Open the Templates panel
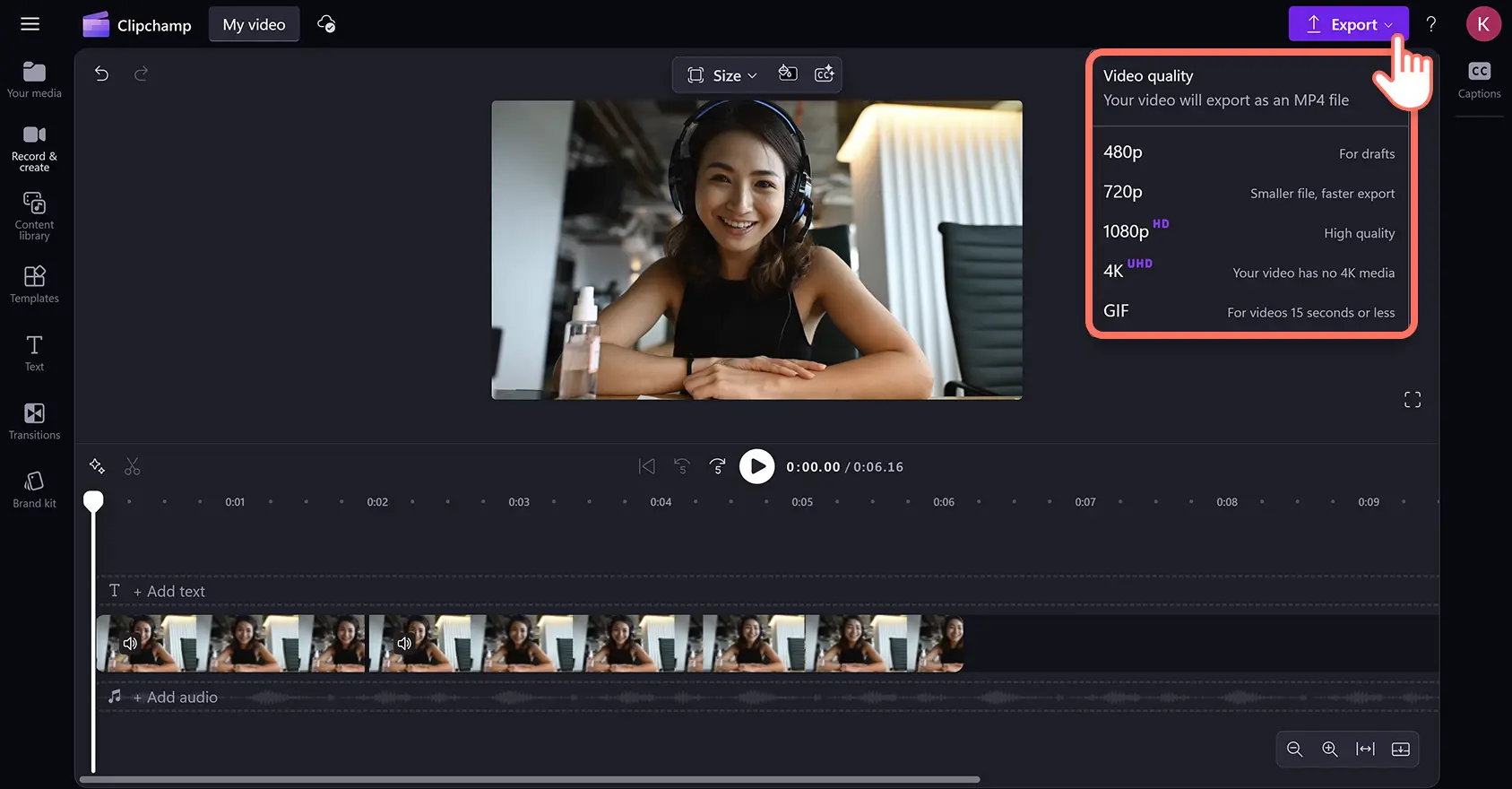Viewport: 1512px width, 789px height. (34, 284)
